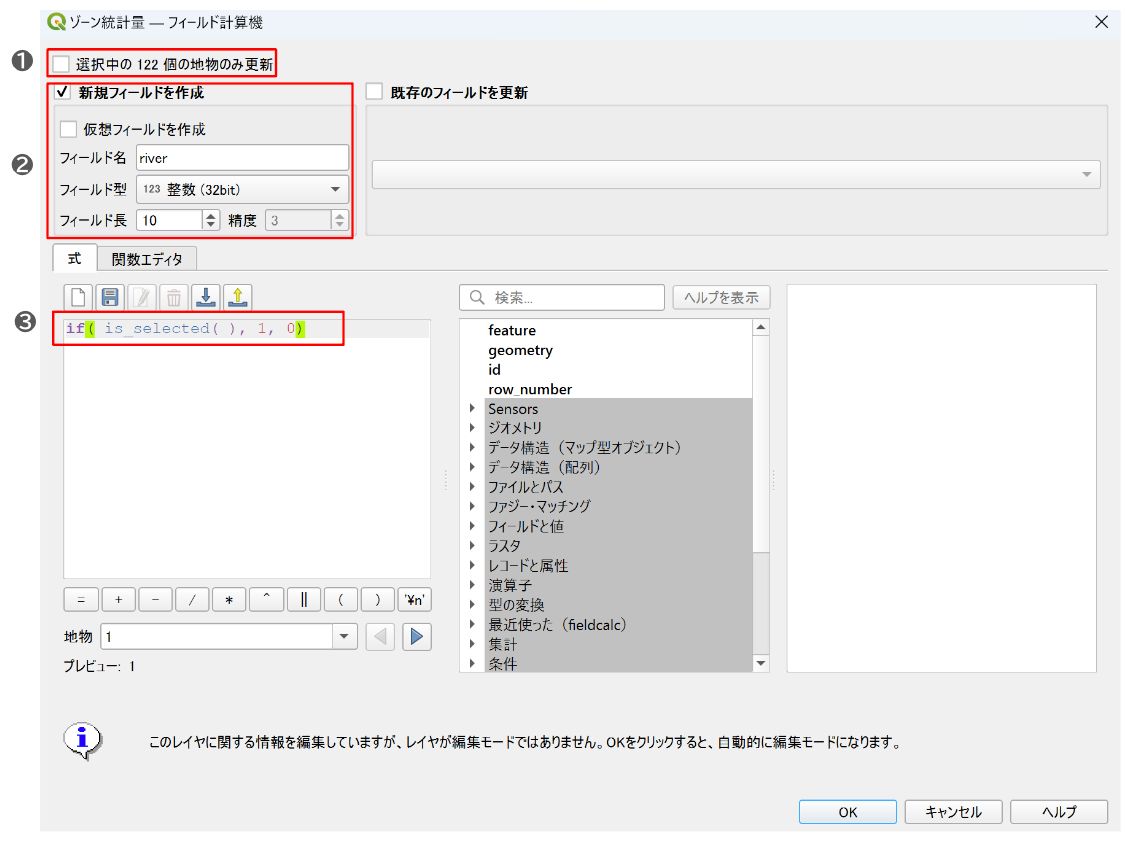Confirm with the OK button
The height and width of the screenshot is (850, 1126).
tap(847, 812)
